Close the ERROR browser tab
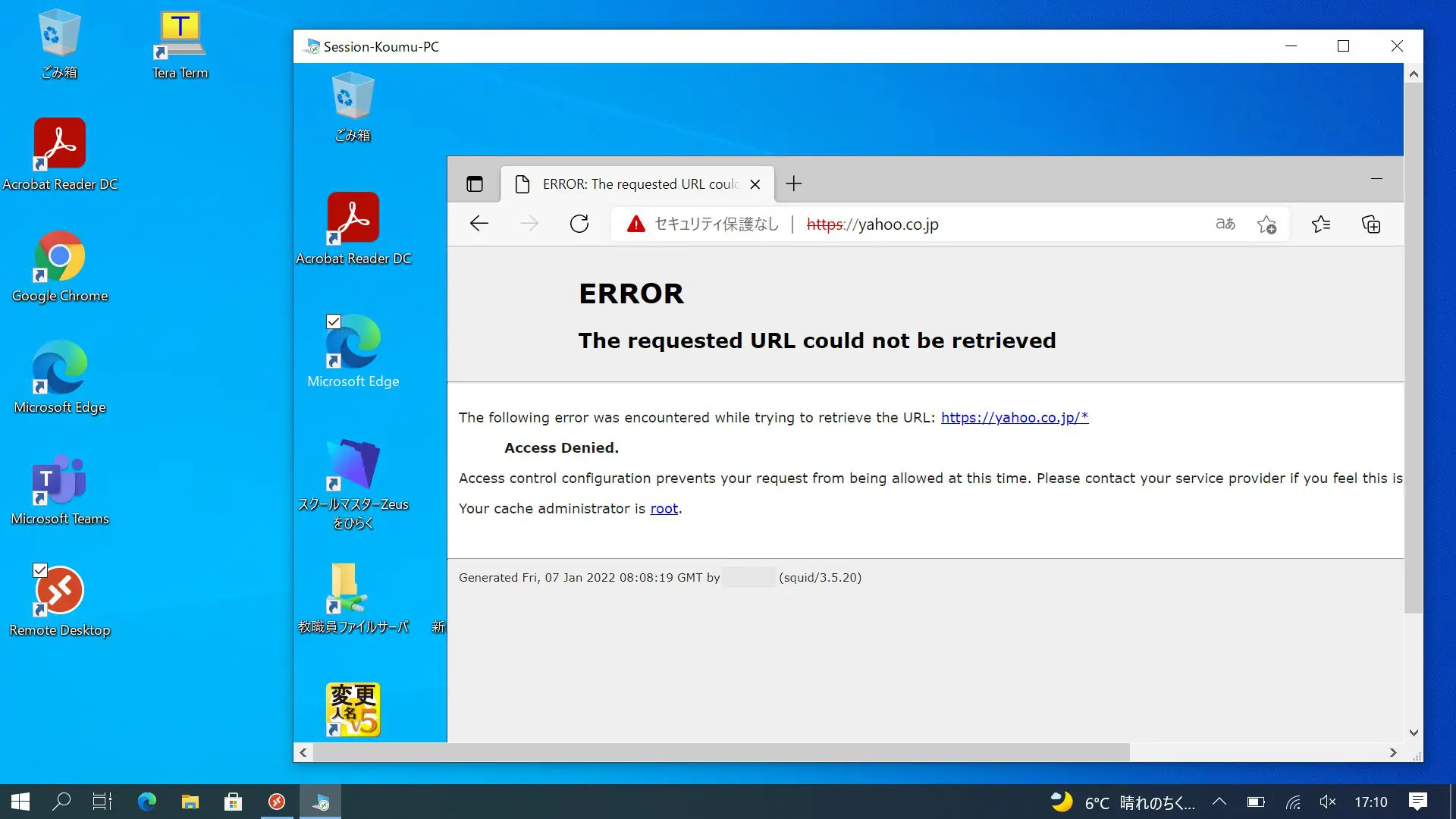 [x=755, y=184]
